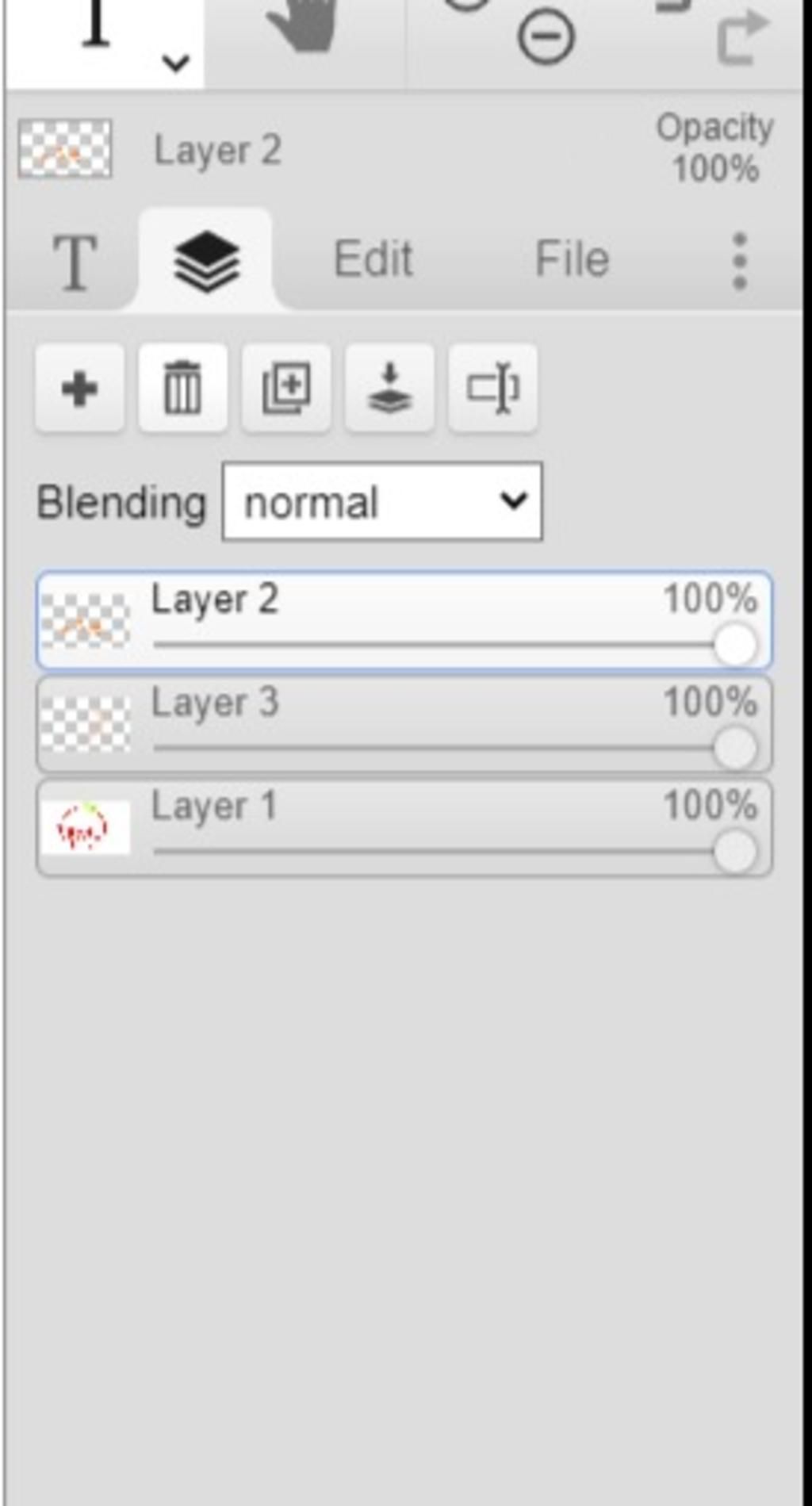Merge layer down using the merge icon
812x1506 pixels.
(x=389, y=389)
